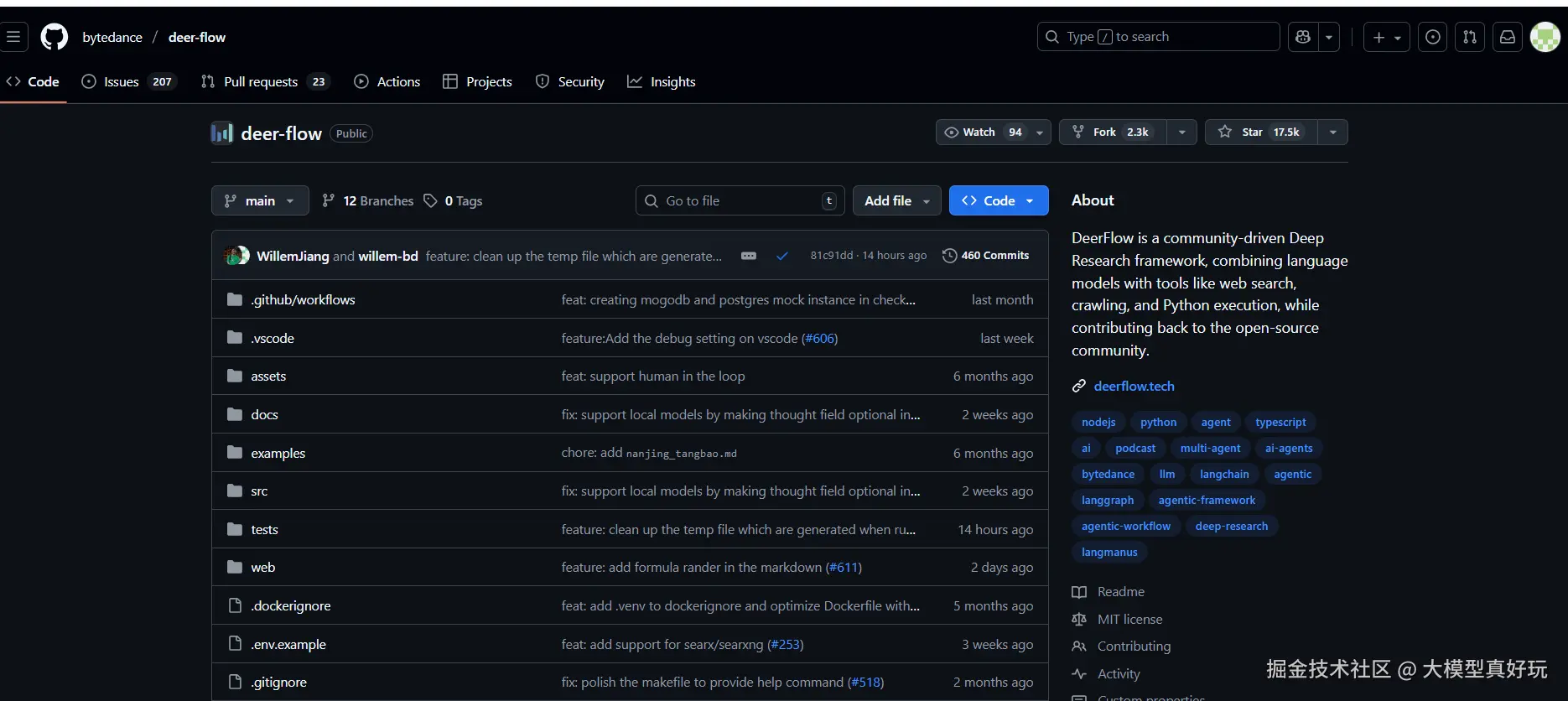Viewport: 1568px width, 701px height.
Task: Open the deerflow.tech website link
Action: (x=1134, y=387)
